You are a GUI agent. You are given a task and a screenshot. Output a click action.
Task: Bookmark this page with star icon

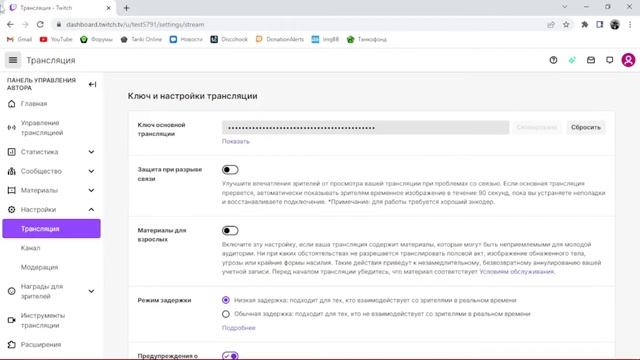pos(566,24)
